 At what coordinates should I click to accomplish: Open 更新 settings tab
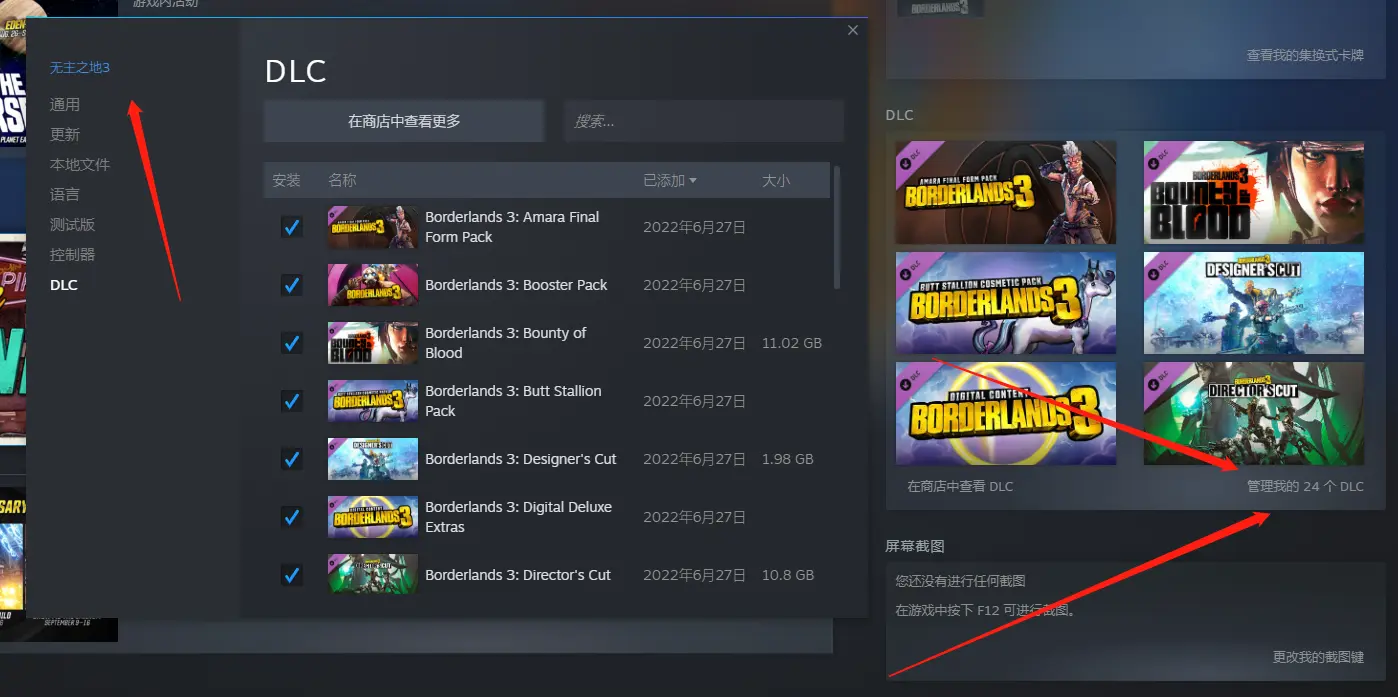[65, 135]
